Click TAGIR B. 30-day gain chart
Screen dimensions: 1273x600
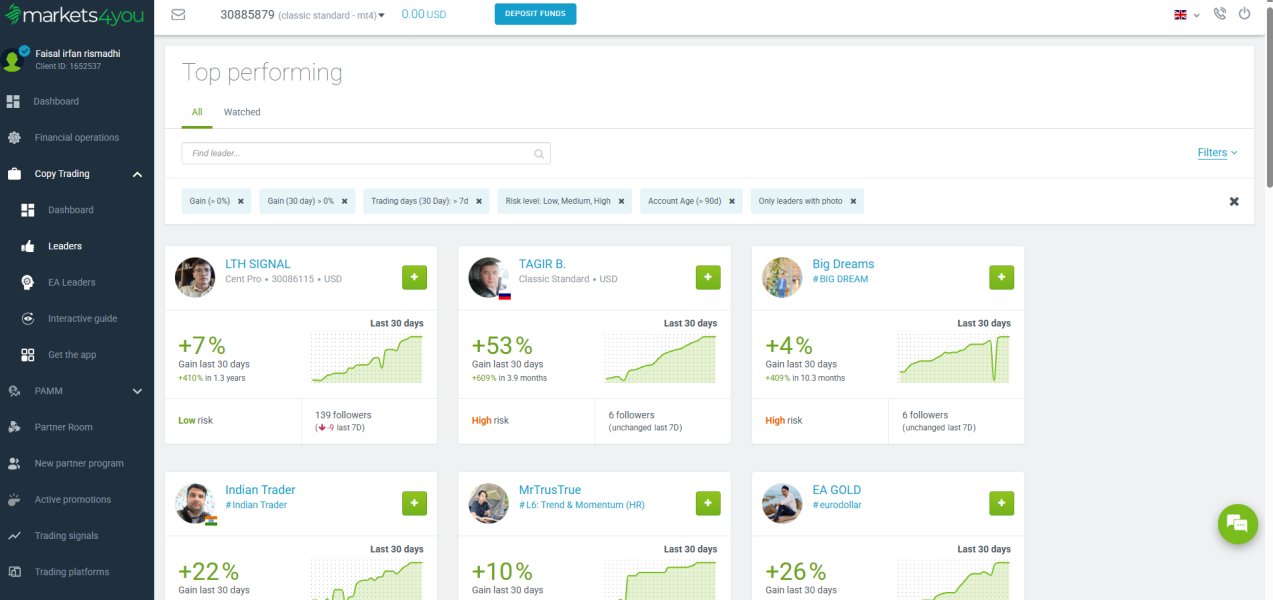click(x=660, y=358)
